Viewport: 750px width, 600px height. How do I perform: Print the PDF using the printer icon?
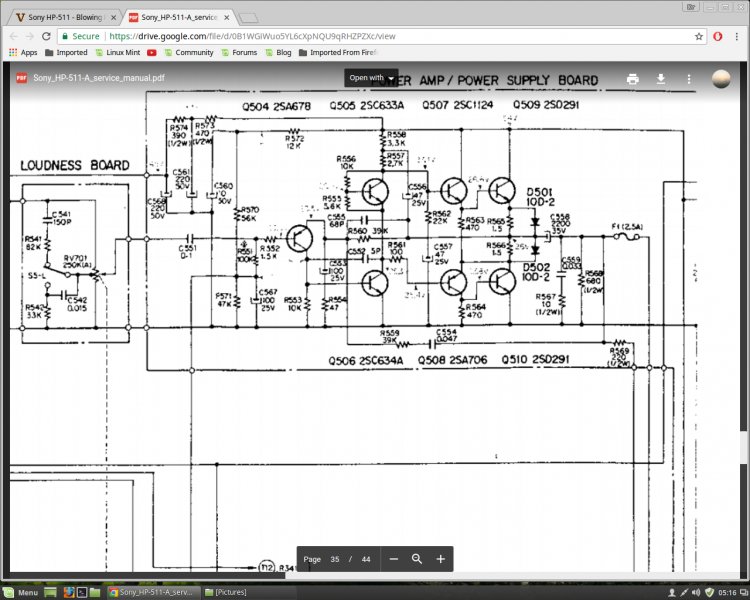coord(632,78)
